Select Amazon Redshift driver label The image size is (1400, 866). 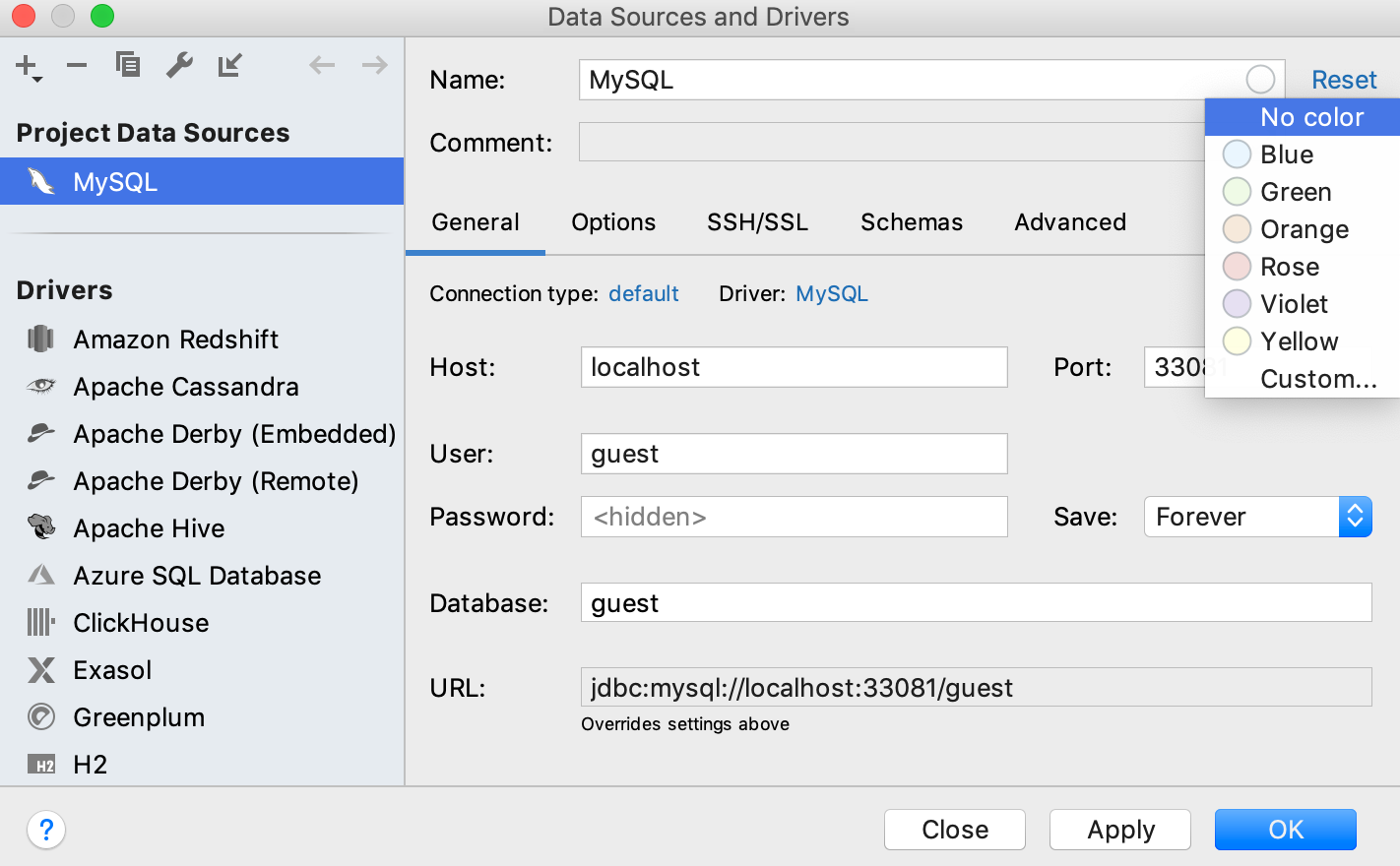(x=176, y=340)
